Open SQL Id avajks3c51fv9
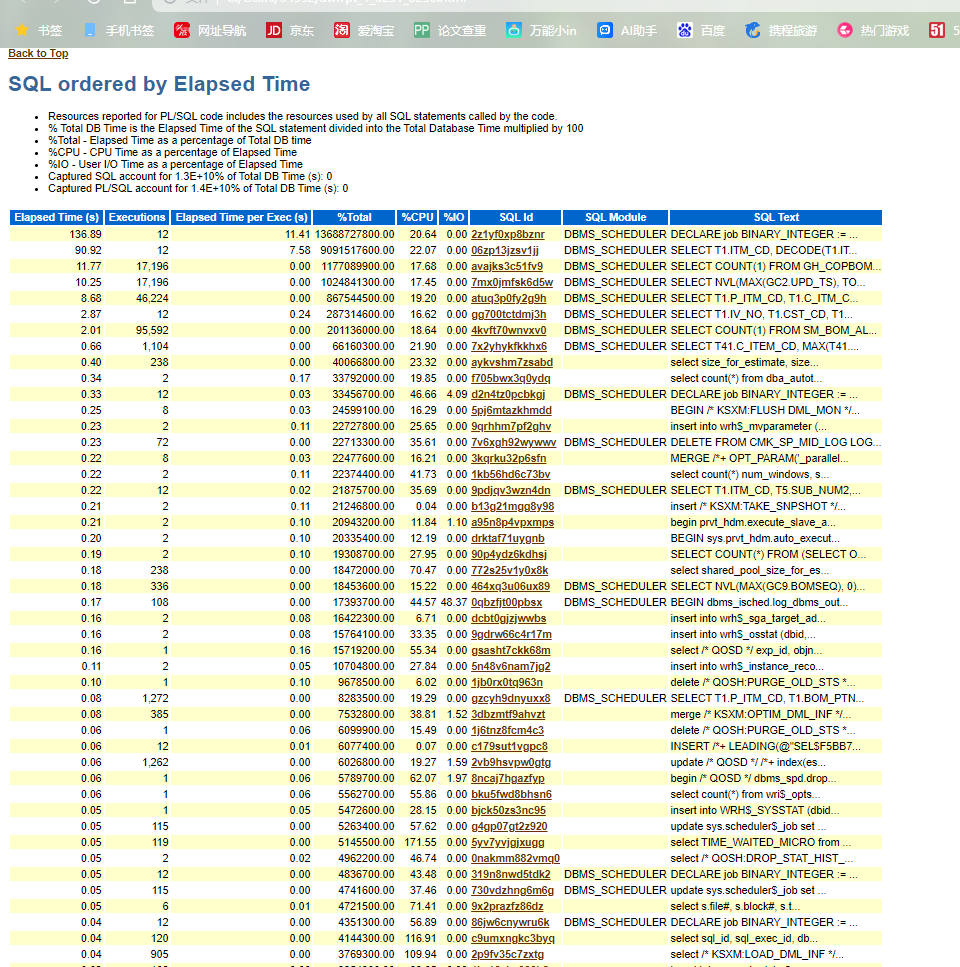Image resolution: width=960 pixels, height=967 pixels. click(507, 266)
